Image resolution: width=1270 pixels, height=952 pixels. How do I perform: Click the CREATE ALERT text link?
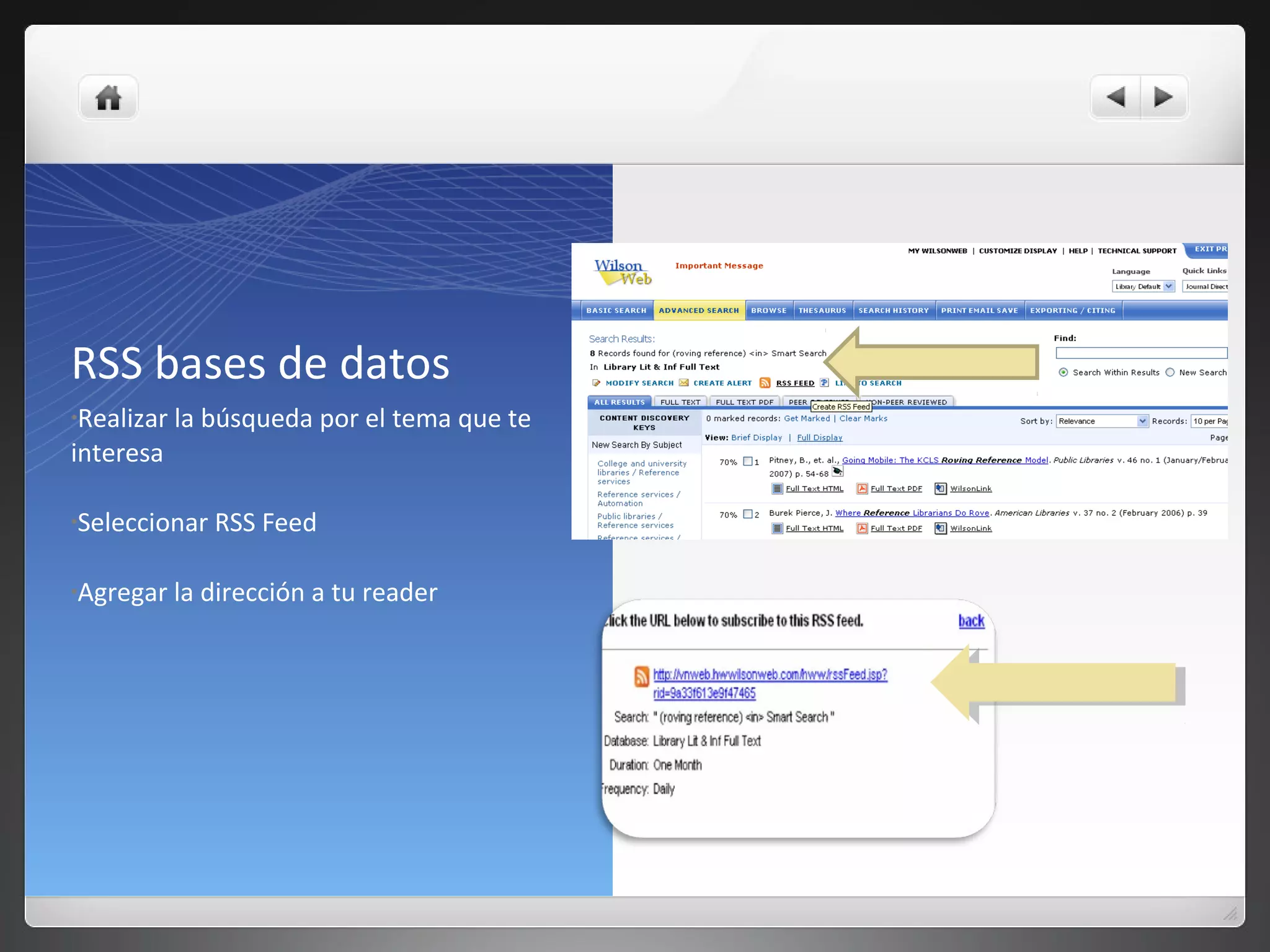tap(722, 383)
